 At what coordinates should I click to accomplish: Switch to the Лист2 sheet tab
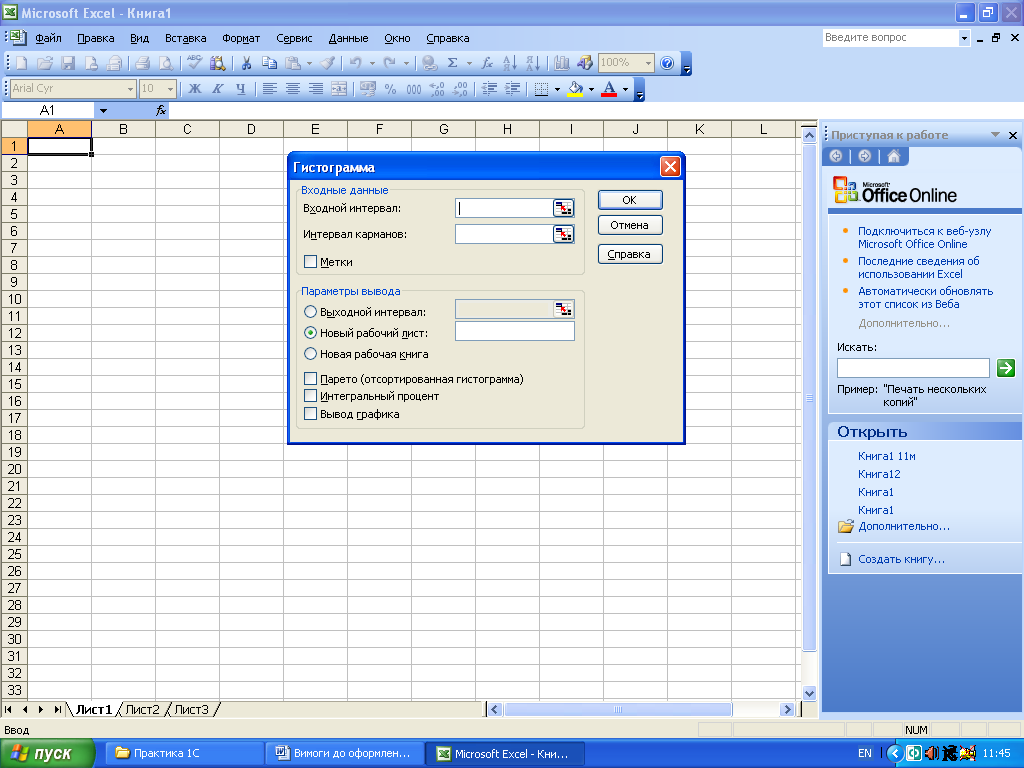[x=142, y=709]
